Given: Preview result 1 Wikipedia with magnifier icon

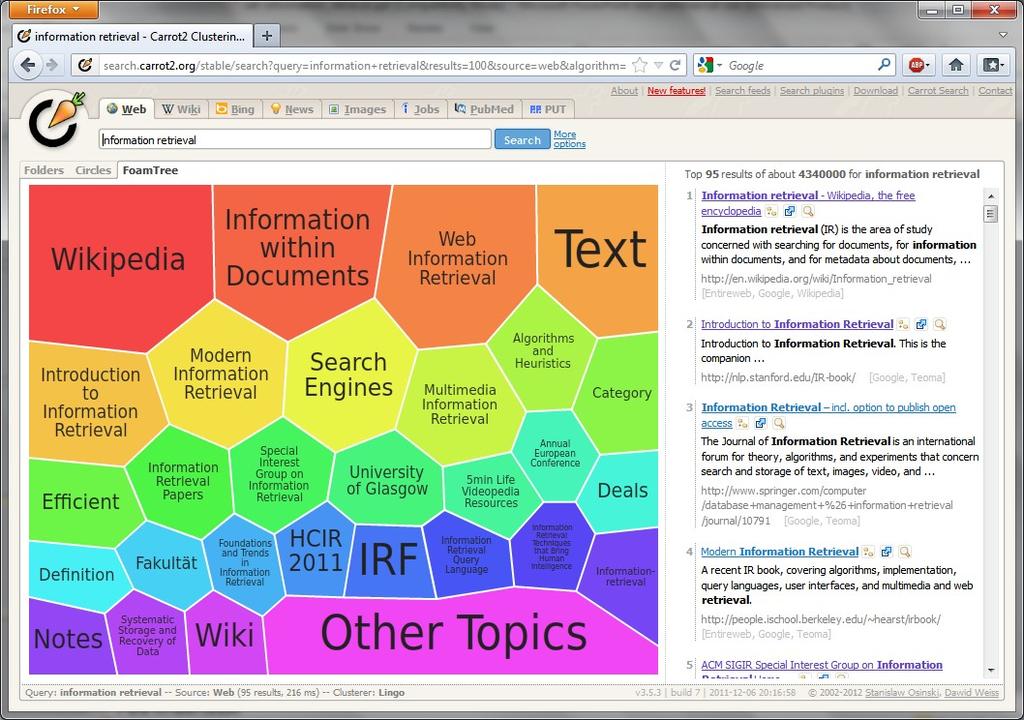Looking at the screenshot, I should tap(808, 211).
